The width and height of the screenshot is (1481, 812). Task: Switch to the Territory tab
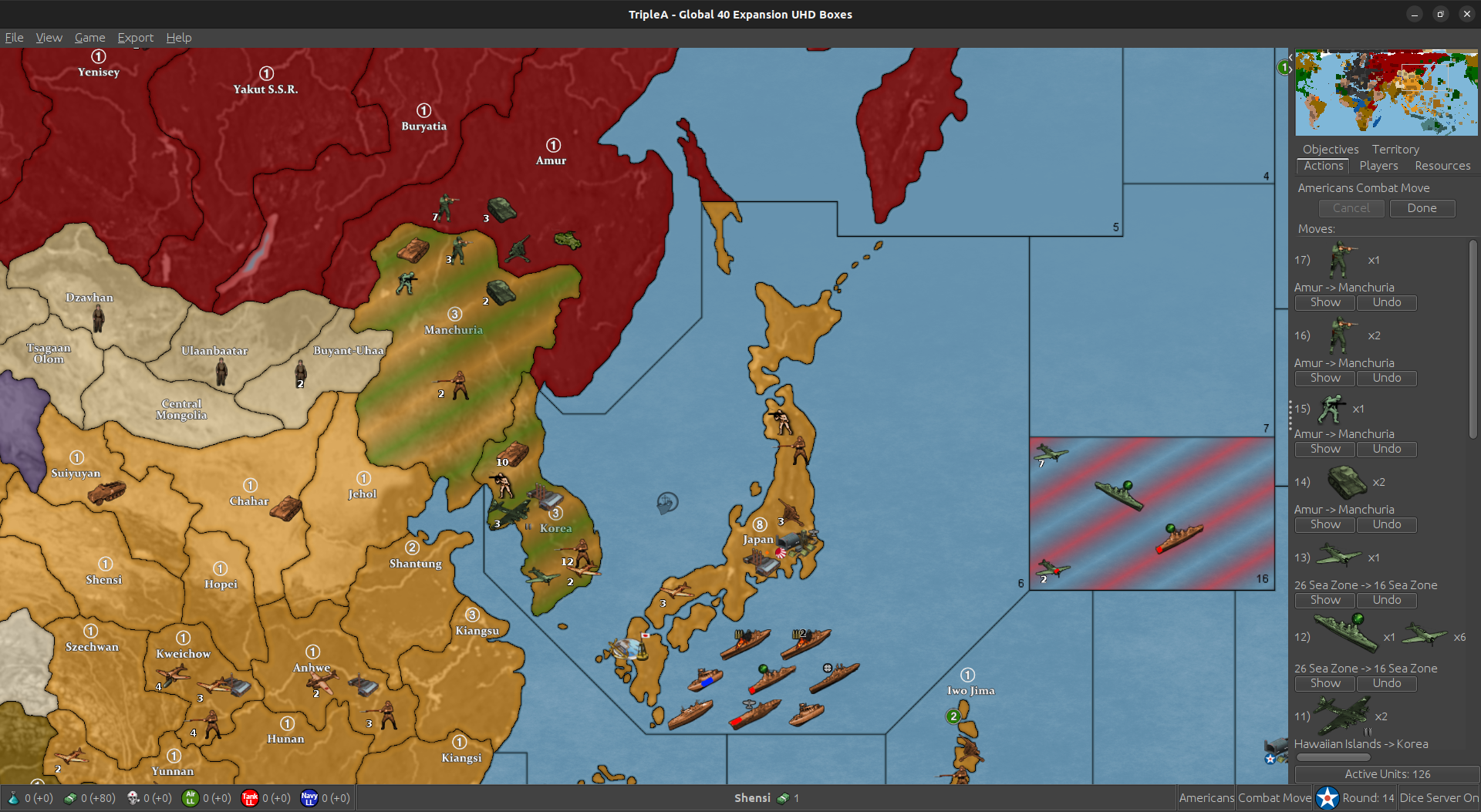click(x=1395, y=149)
